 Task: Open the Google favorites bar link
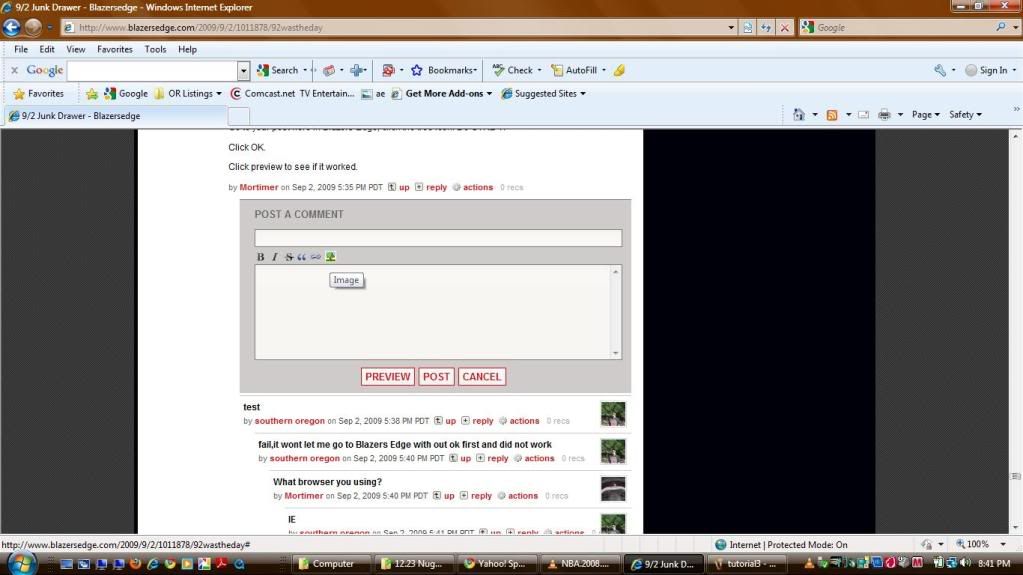point(127,93)
